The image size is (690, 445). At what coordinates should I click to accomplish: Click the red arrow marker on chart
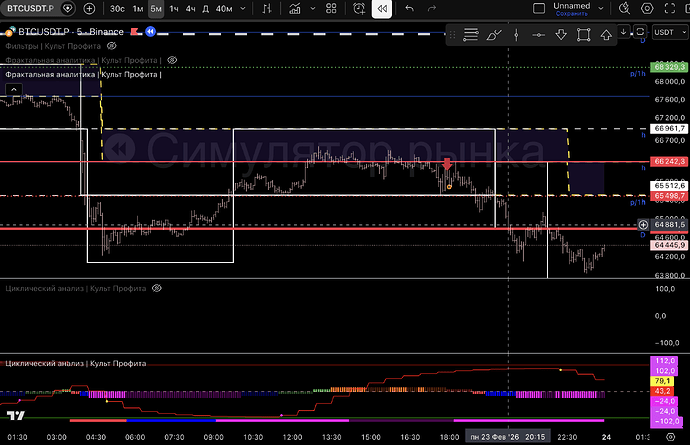coord(447,165)
